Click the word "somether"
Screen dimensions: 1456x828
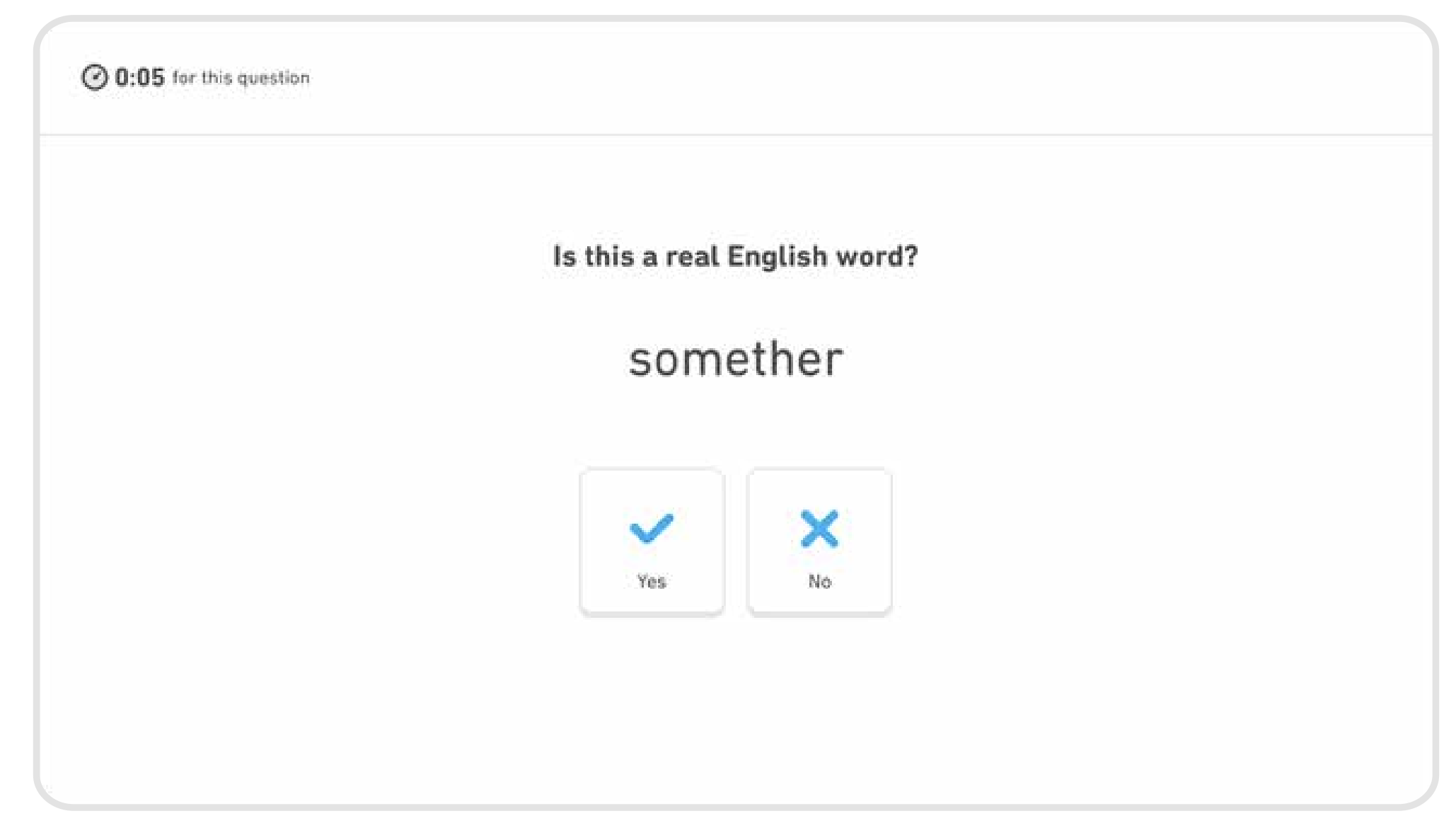(736, 359)
